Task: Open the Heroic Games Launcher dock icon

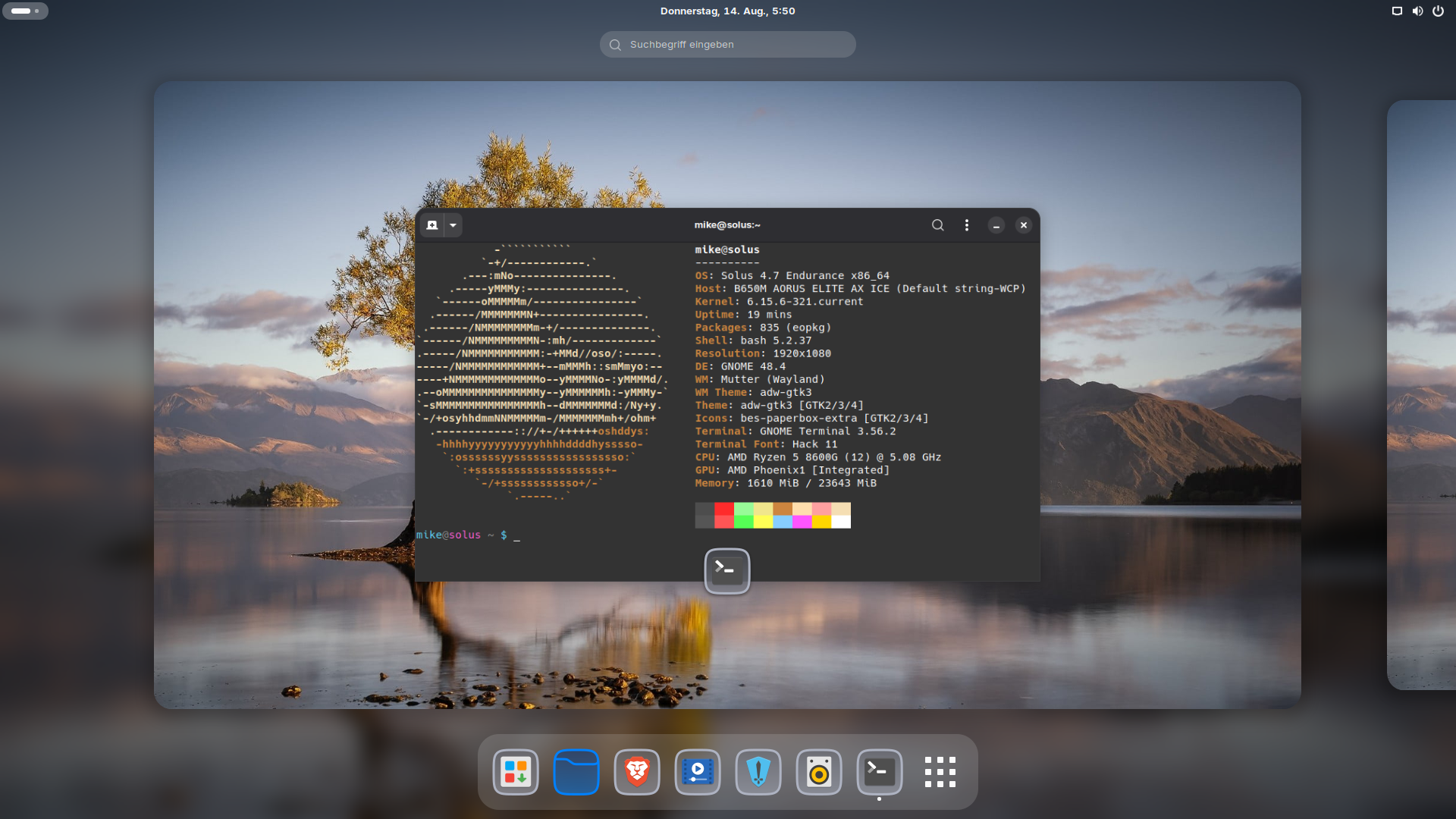Action: (758, 772)
